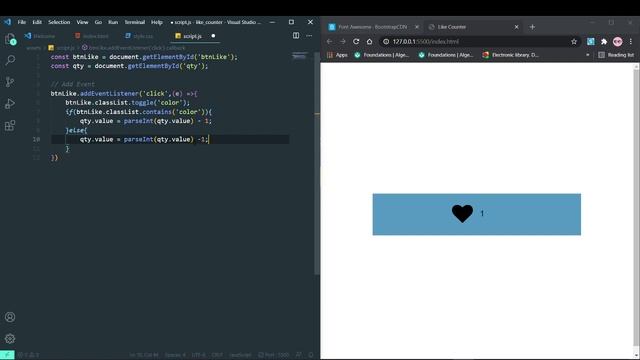
Task: Open the Chrome home page button
Action: pyautogui.click(x=369, y=41)
